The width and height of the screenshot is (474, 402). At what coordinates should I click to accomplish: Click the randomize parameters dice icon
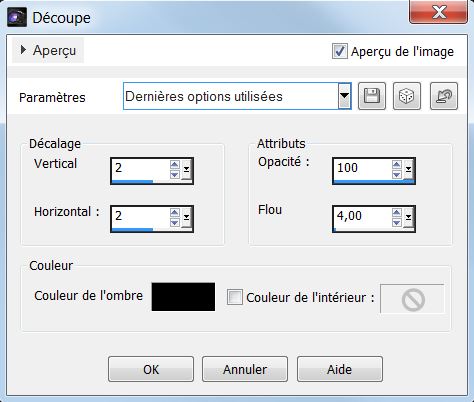pyautogui.click(x=407, y=96)
